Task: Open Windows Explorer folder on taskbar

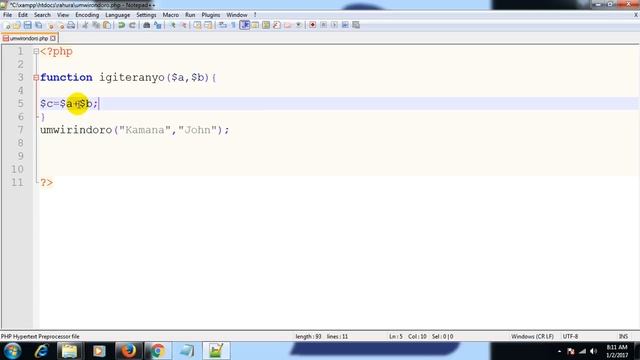Action: point(70,351)
